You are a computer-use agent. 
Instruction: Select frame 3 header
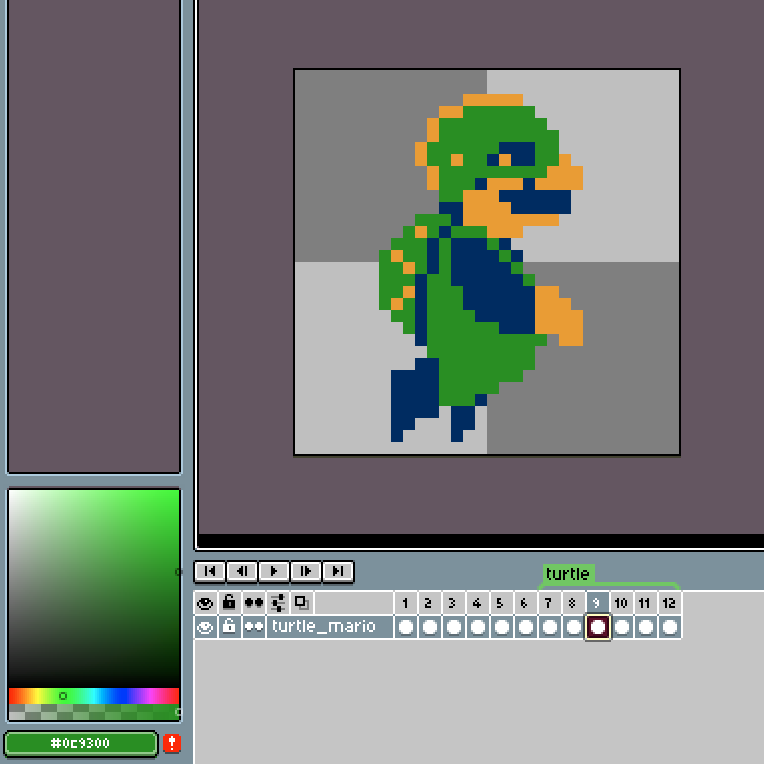click(x=453, y=603)
